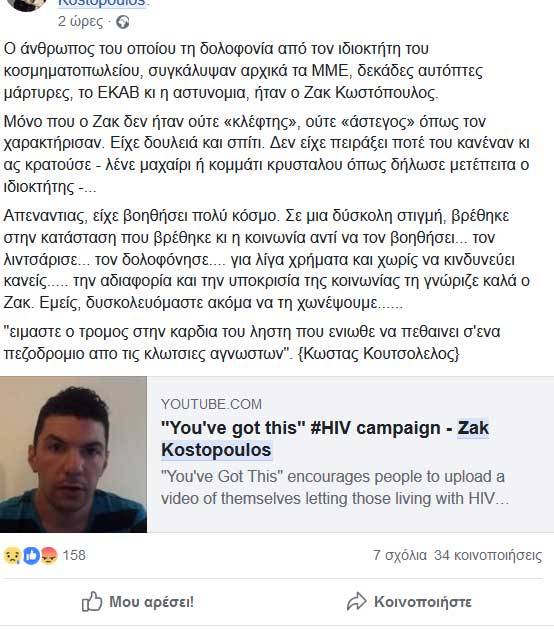Click the angry face reaction icon
554x630 pixels.
(x=49, y=556)
